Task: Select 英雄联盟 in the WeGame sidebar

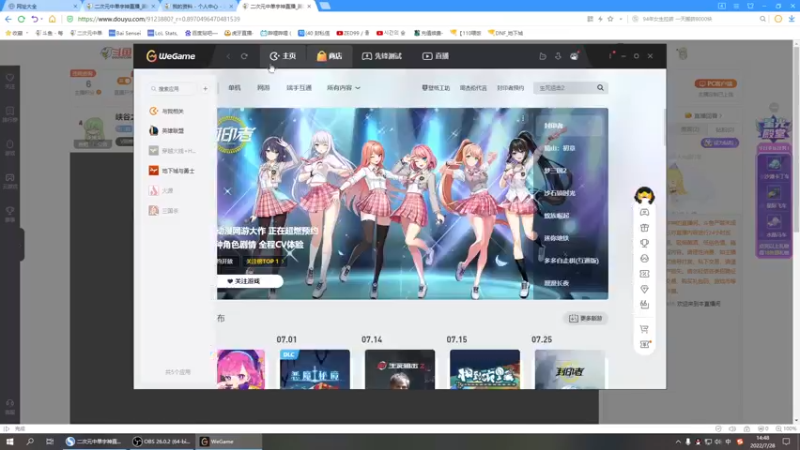Action: click(x=173, y=131)
